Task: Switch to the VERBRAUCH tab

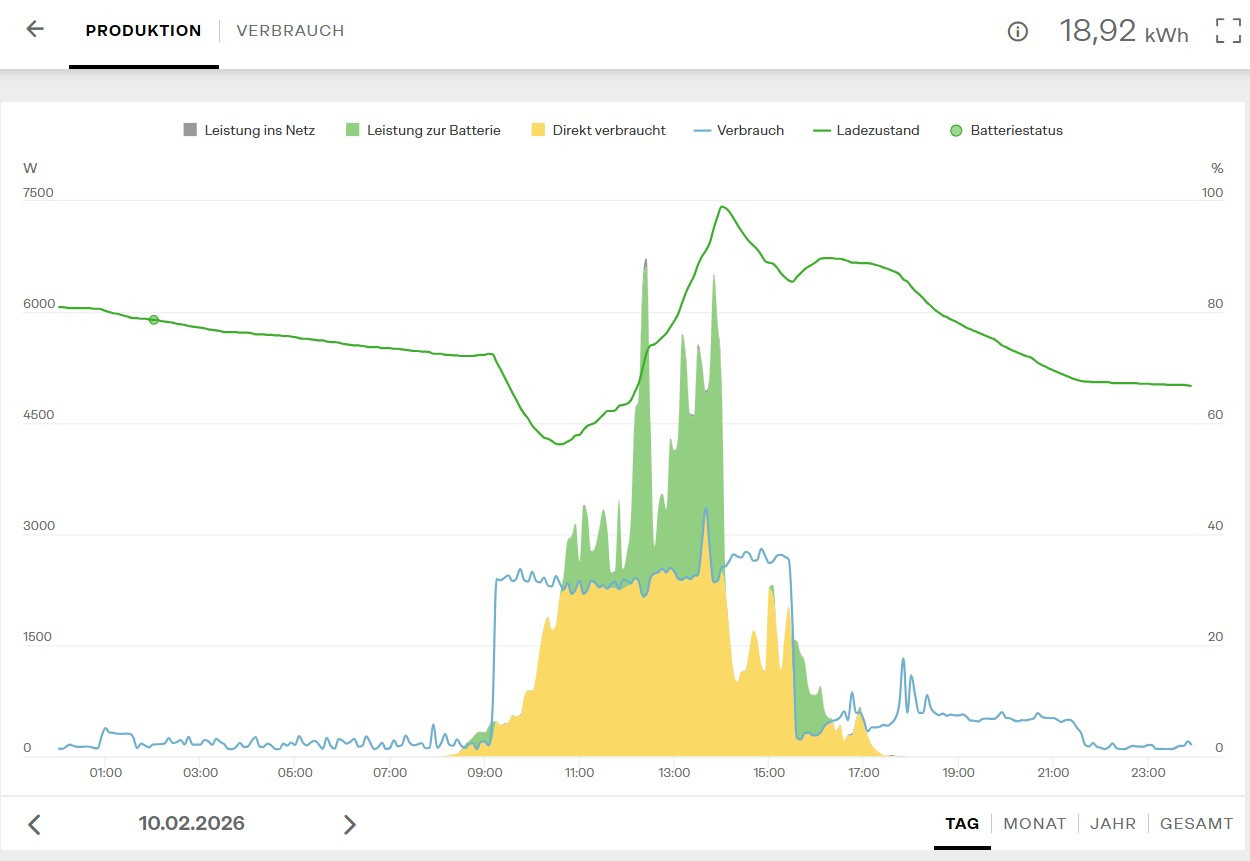Action: coord(290,31)
